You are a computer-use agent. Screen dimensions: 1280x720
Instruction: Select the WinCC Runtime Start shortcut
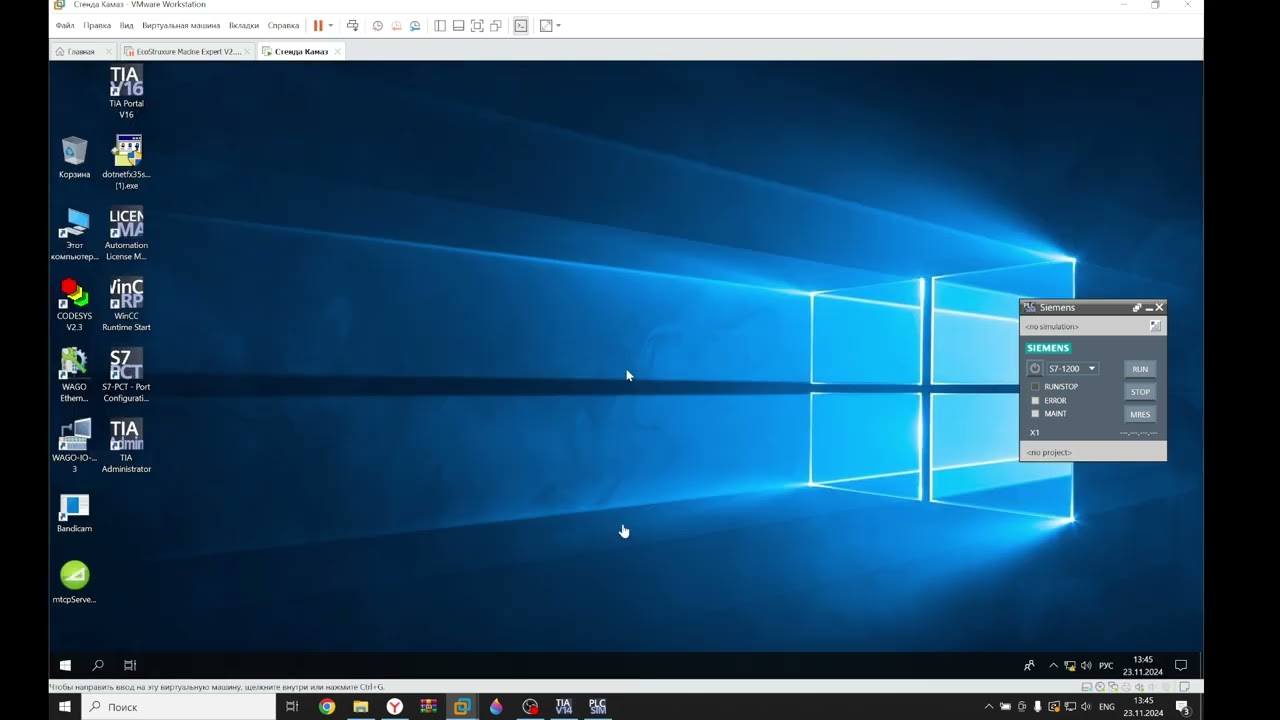126,305
